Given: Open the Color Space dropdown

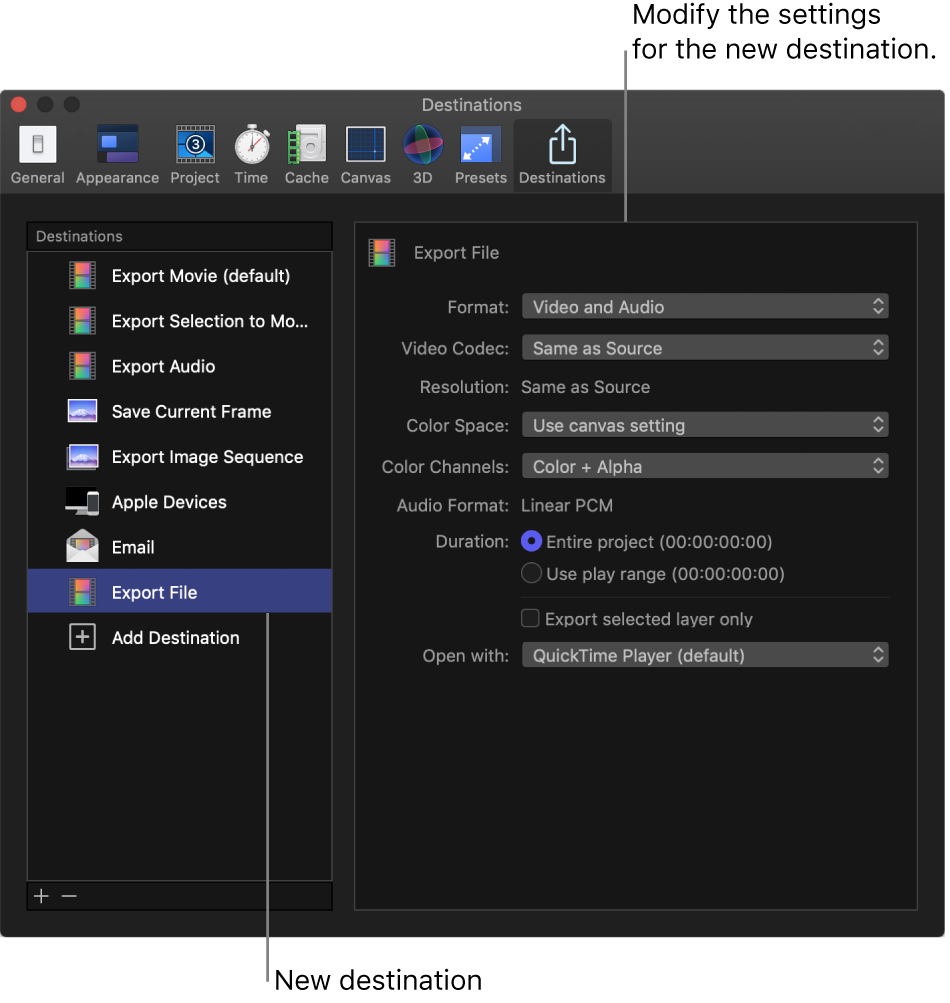Looking at the screenshot, I should coord(705,425).
